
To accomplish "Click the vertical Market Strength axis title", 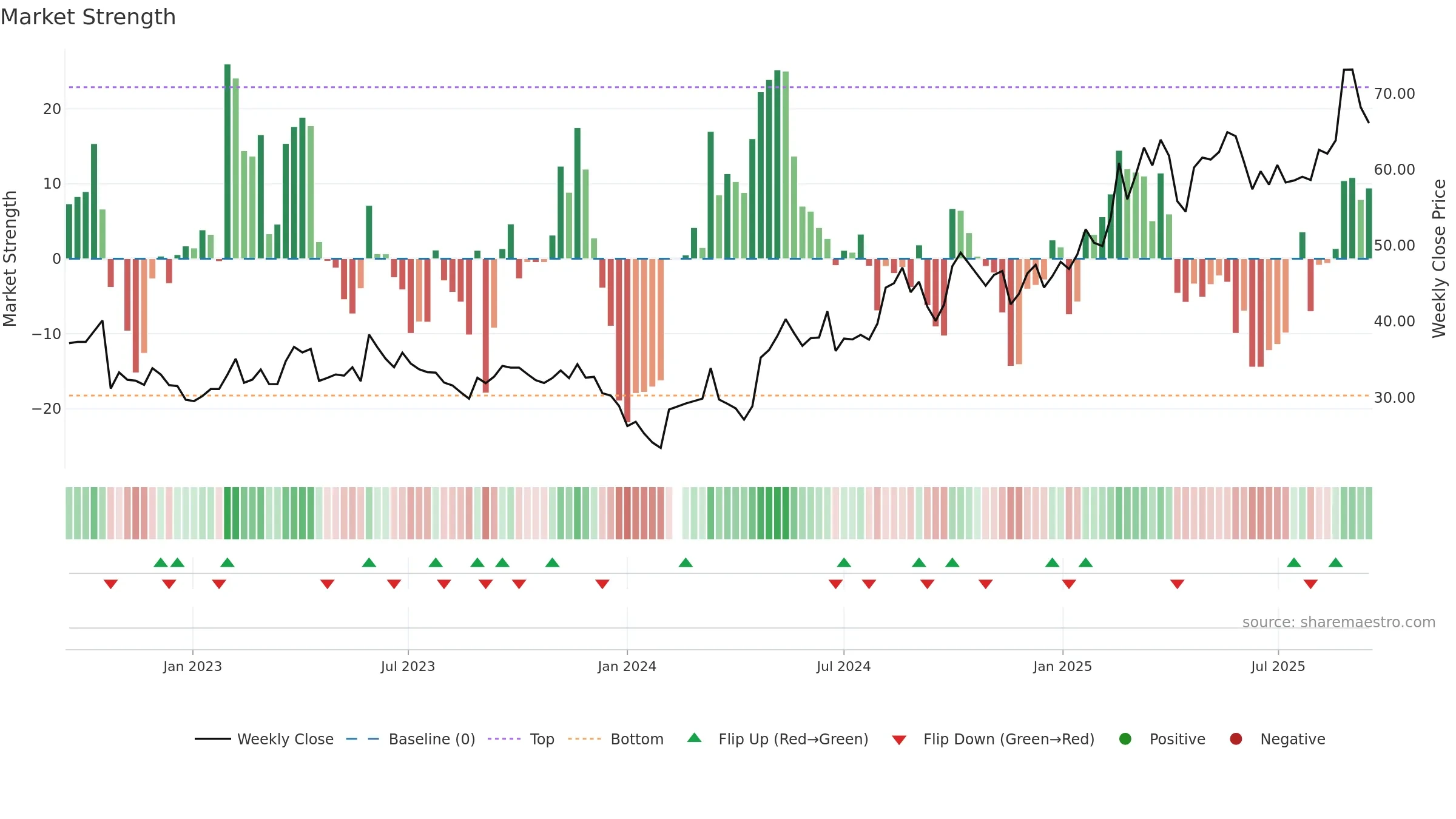I will click(10, 258).
